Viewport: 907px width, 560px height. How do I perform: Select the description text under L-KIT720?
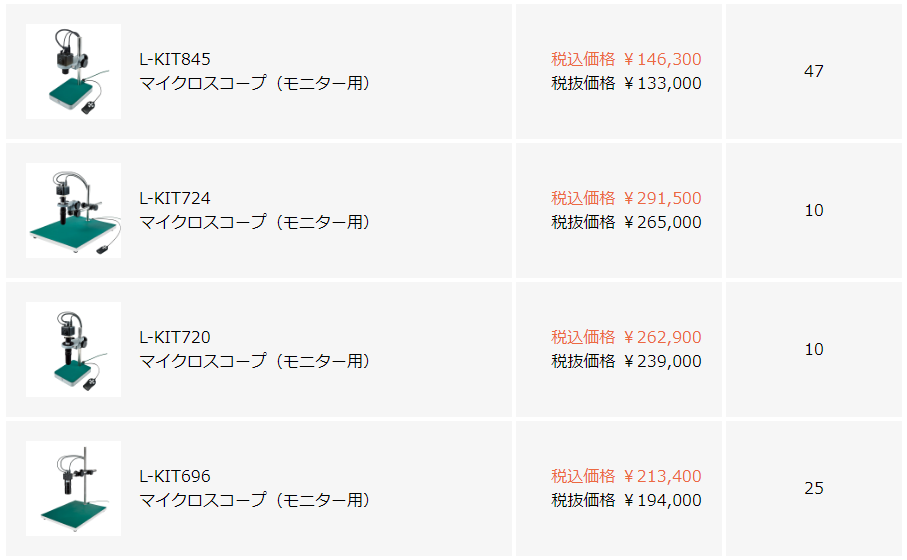point(254,361)
